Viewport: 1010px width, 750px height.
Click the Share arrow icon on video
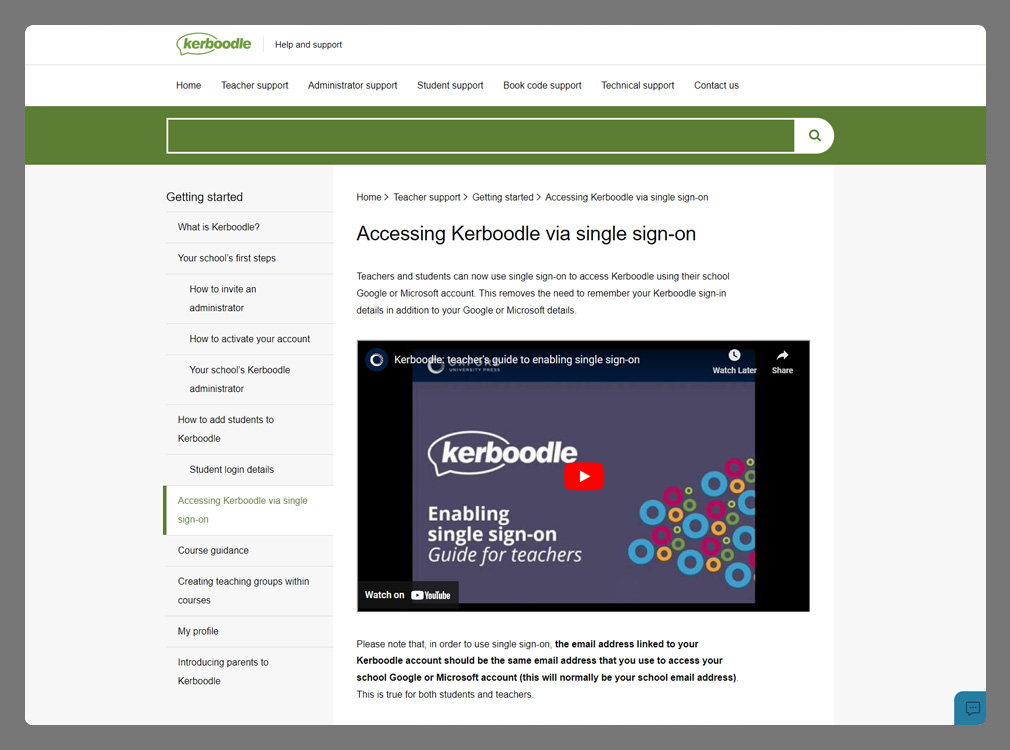click(x=782, y=355)
